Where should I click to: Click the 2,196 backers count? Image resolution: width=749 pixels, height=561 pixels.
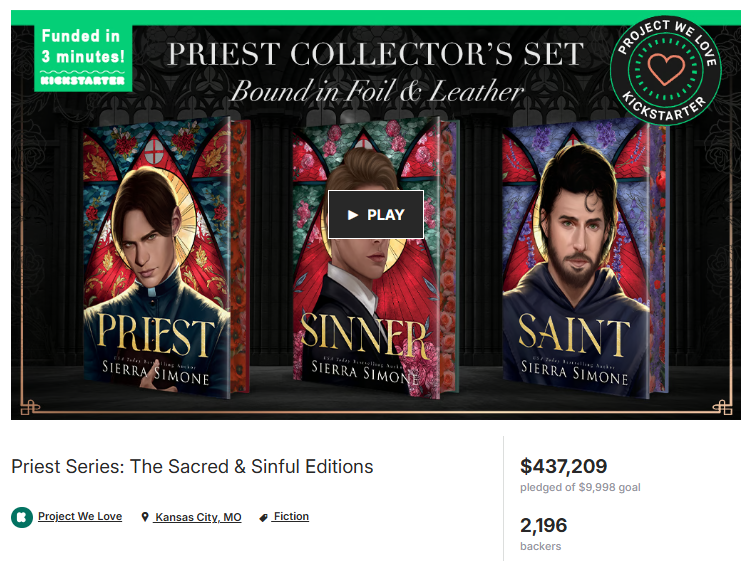click(543, 525)
